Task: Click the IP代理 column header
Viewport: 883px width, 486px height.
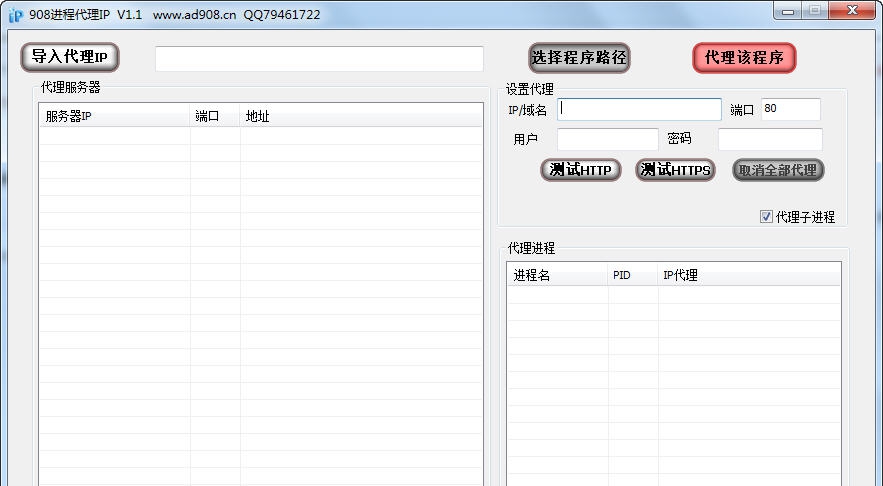Action: point(749,275)
